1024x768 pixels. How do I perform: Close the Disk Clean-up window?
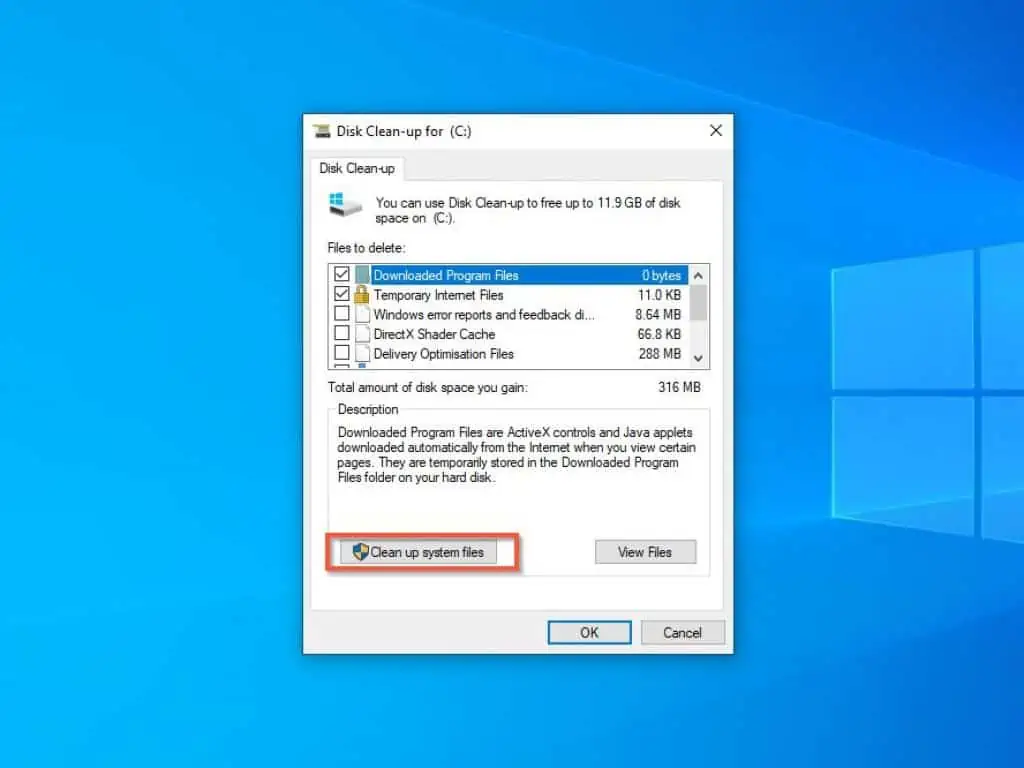point(716,131)
